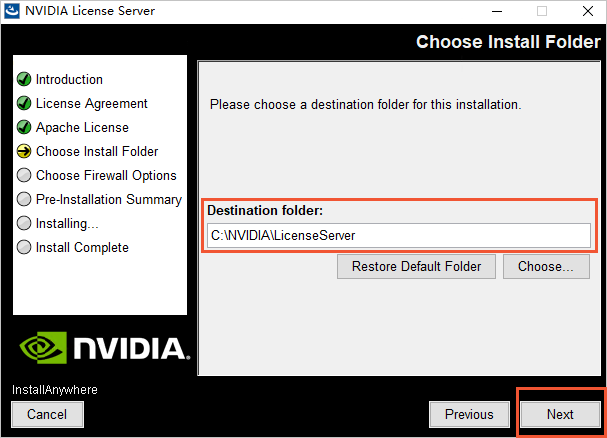
Task: Click the green checkmark beside Apache License
Action: 24,127
